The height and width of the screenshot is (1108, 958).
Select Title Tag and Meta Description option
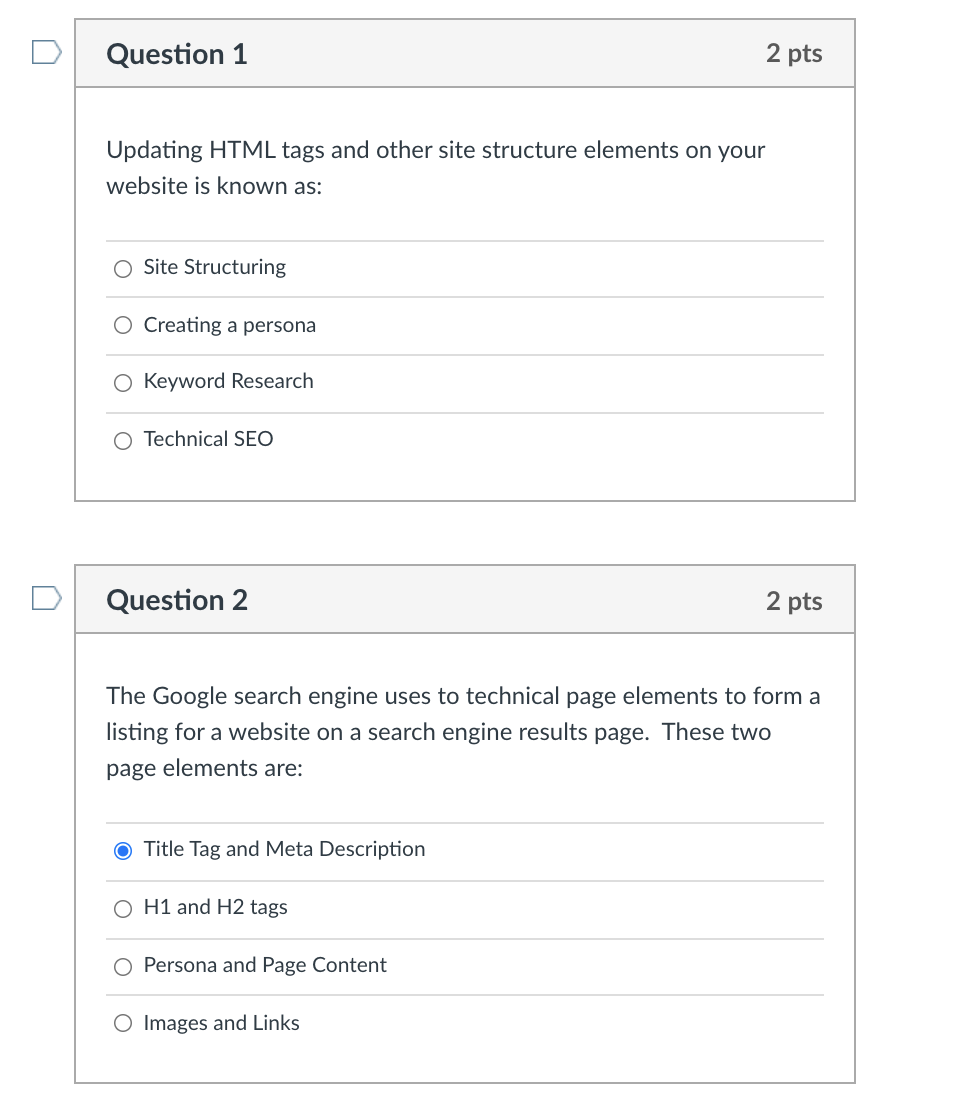click(x=122, y=850)
